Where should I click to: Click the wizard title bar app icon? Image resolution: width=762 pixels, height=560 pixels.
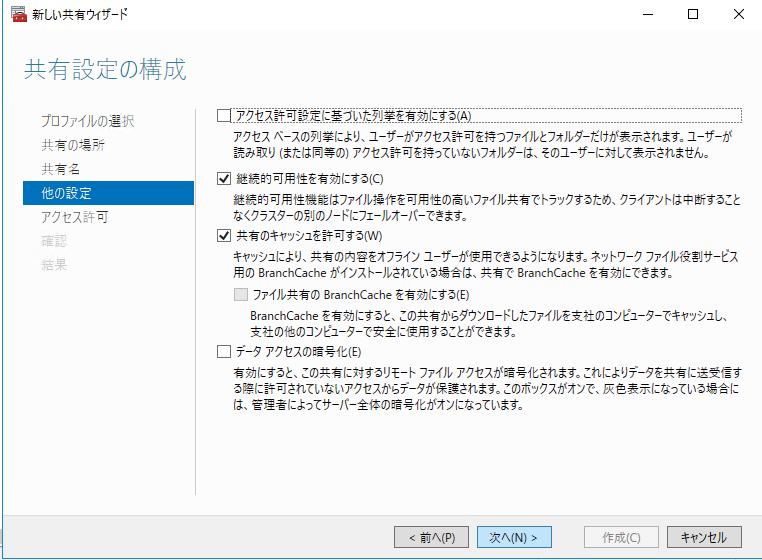click(18, 14)
